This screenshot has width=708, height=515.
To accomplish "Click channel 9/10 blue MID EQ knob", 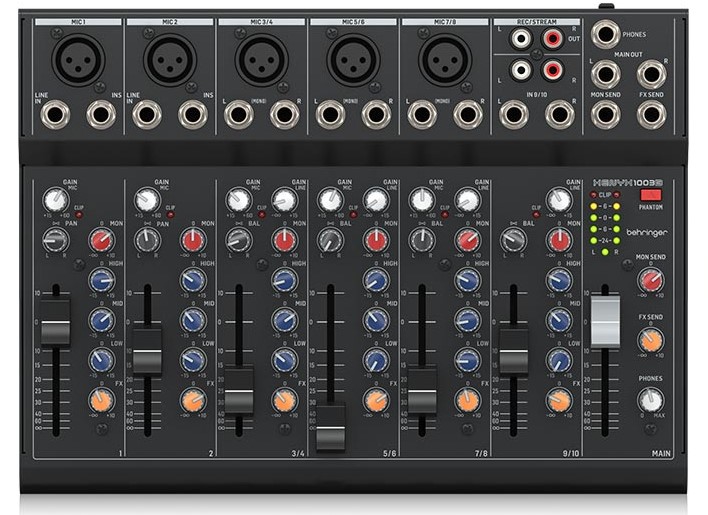I will (560, 320).
